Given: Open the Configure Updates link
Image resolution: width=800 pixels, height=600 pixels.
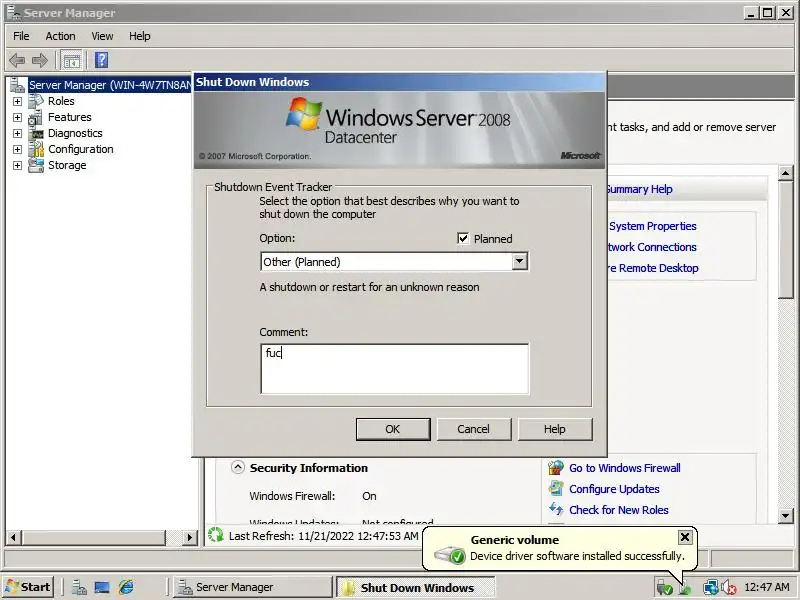Looking at the screenshot, I should [x=614, y=489].
